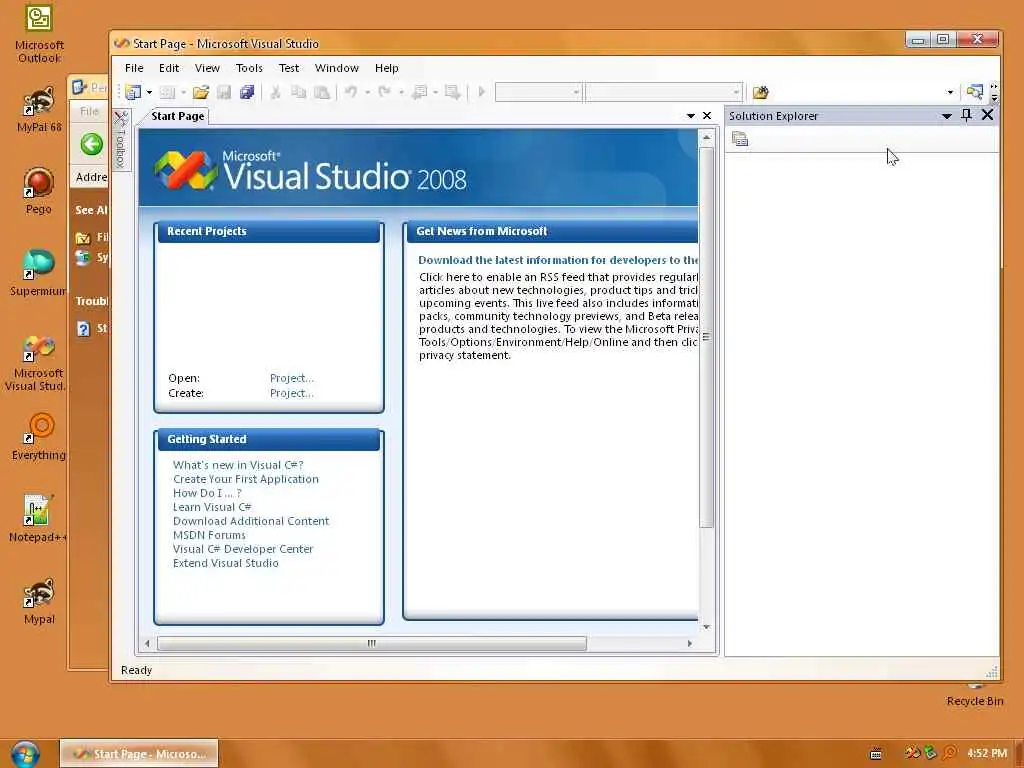1024x768 pixels.
Task: Click the Everything desktop icon
Action: [x=39, y=437]
